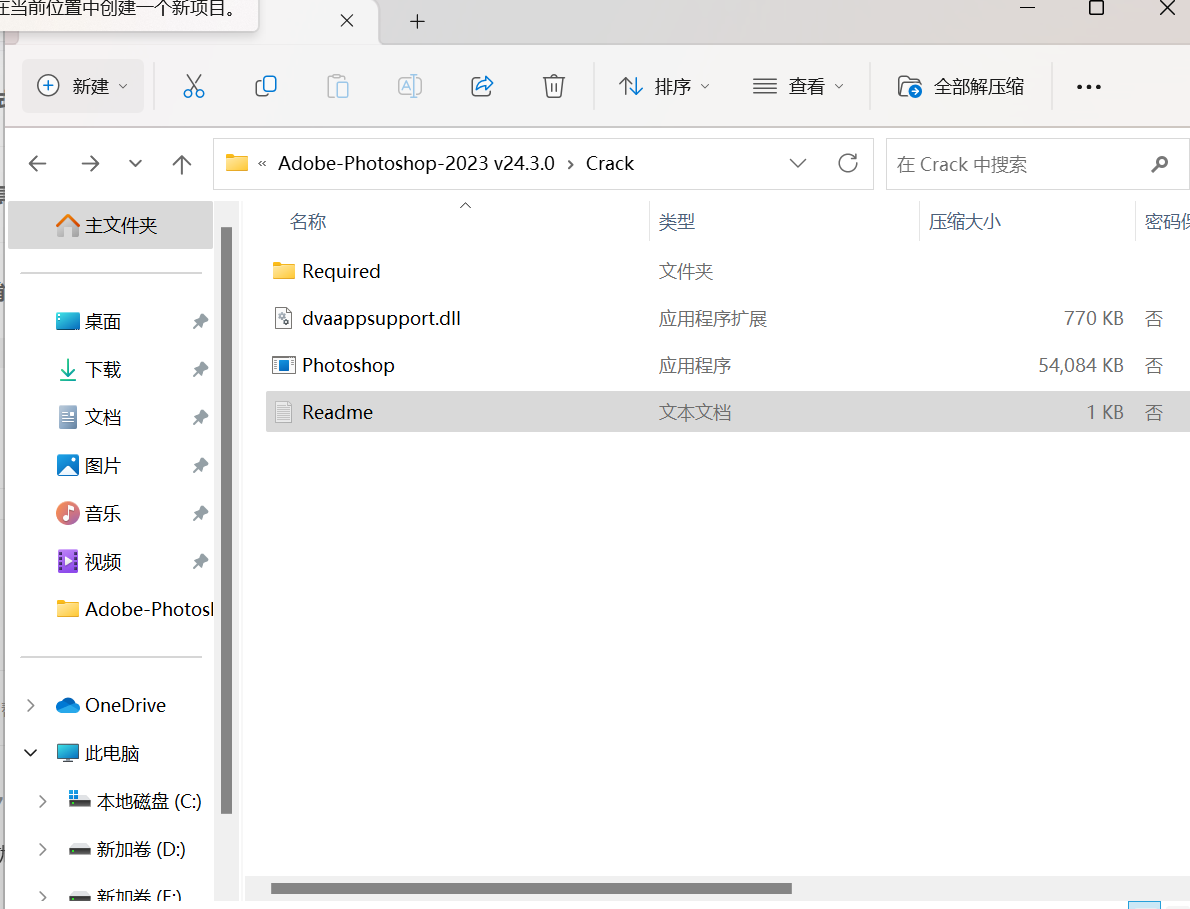Screen dimensions: 1190x909
Task: Collapse the 此电脑 tree node
Action: (x=30, y=753)
